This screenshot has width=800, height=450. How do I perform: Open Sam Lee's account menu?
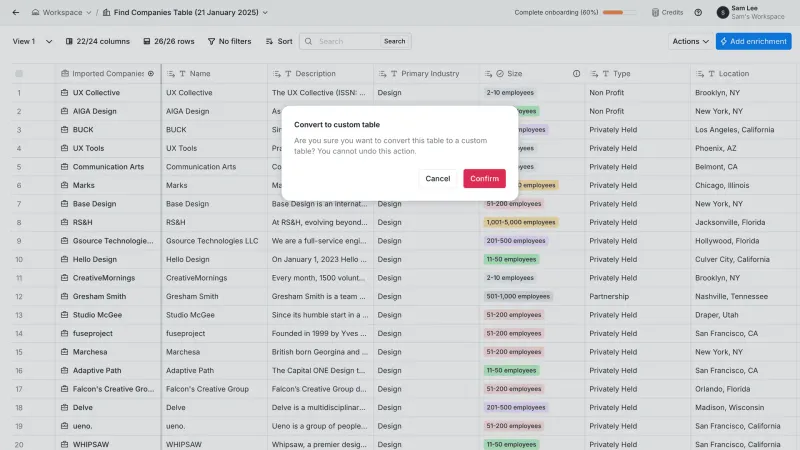(751, 12)
